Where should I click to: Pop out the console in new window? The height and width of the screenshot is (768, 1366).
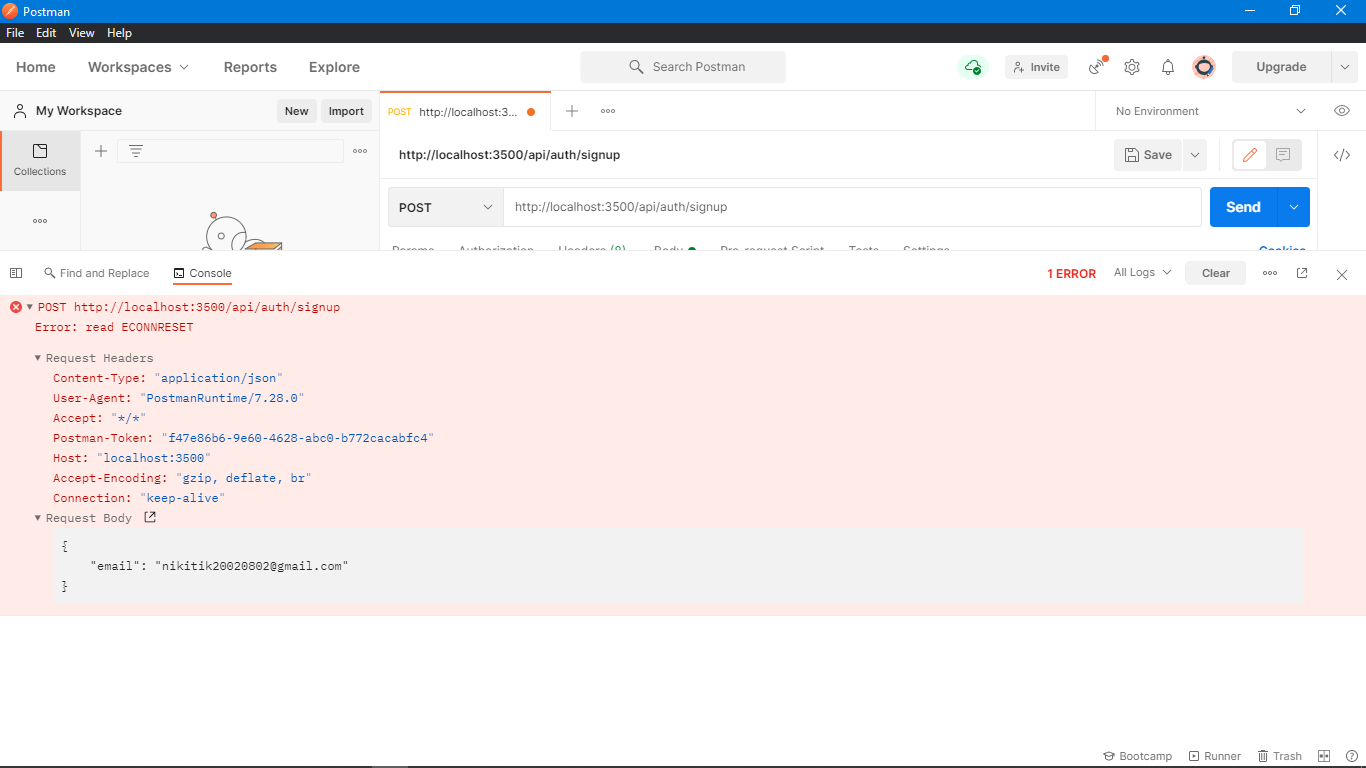1302,273
